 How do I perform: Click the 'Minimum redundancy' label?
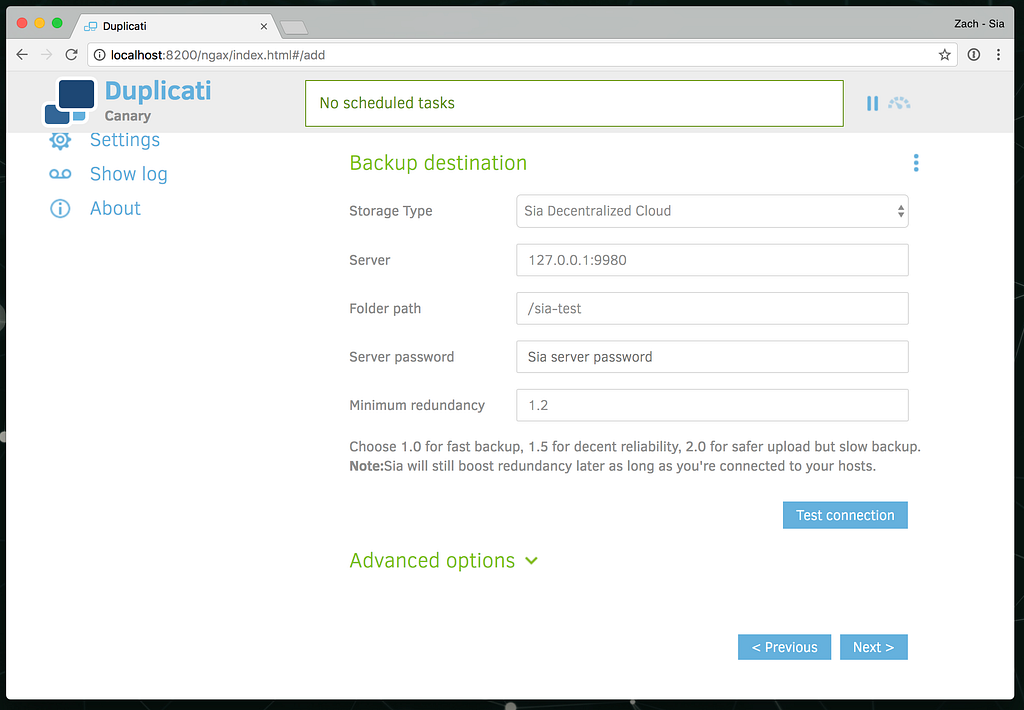417,405
